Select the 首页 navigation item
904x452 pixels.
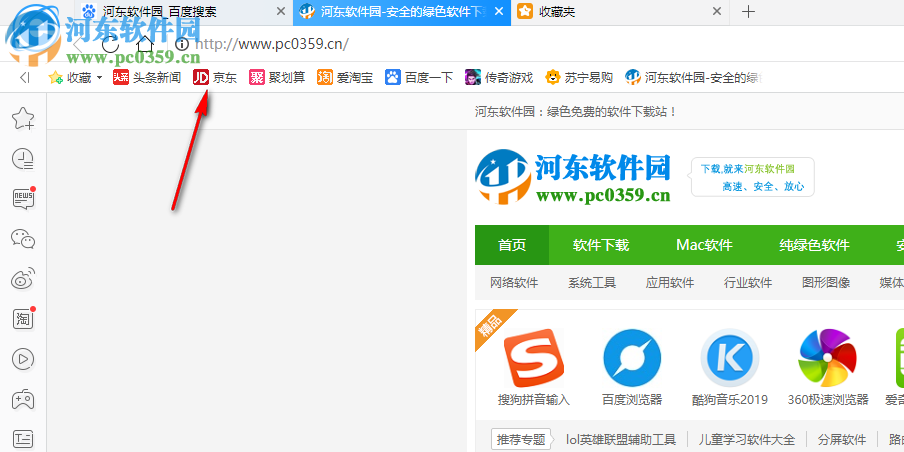(512, 245)
